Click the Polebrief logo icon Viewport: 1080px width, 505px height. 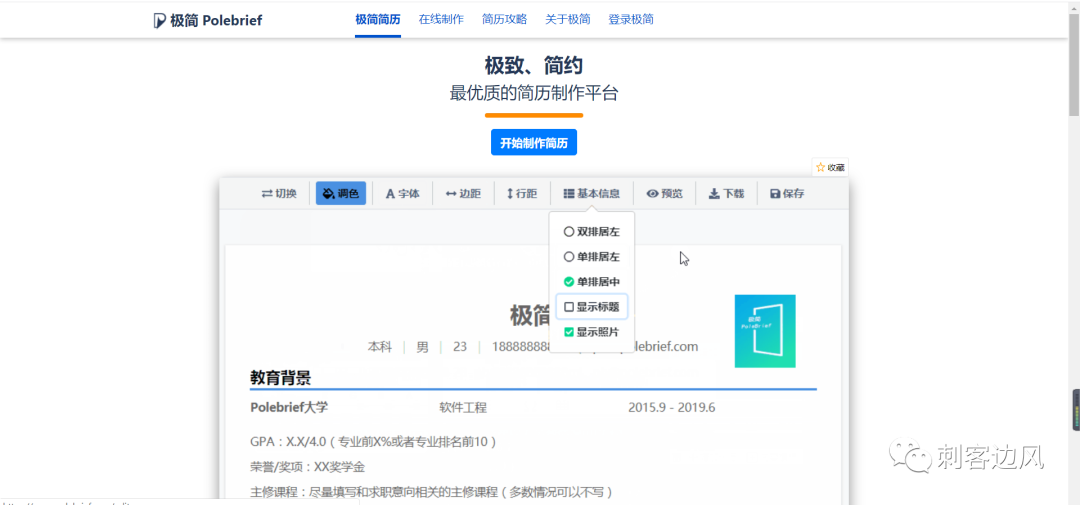(160, 20)
